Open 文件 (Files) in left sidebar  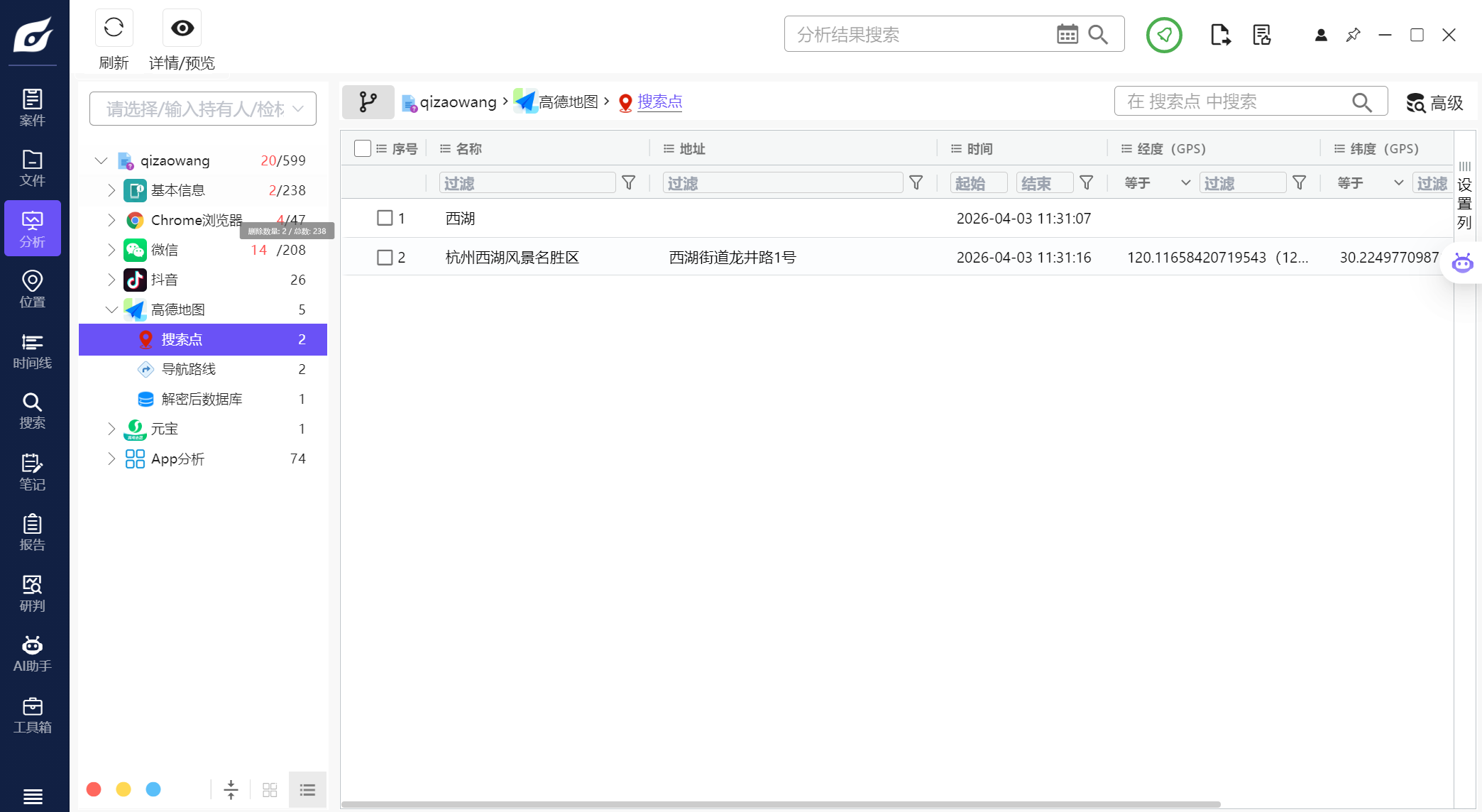click(33, 168)
